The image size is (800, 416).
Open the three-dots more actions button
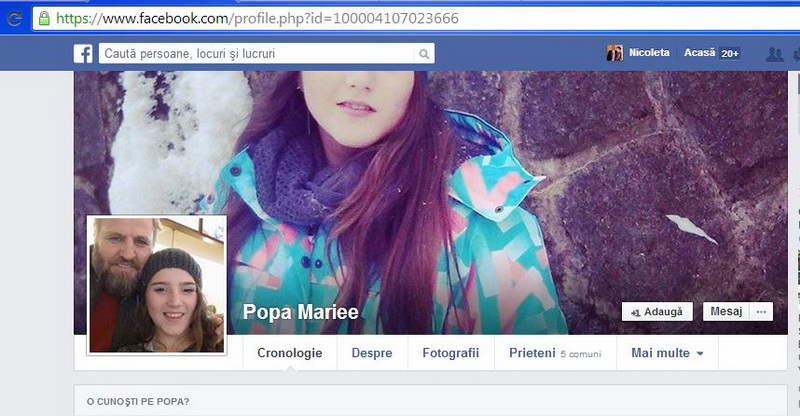762,312
